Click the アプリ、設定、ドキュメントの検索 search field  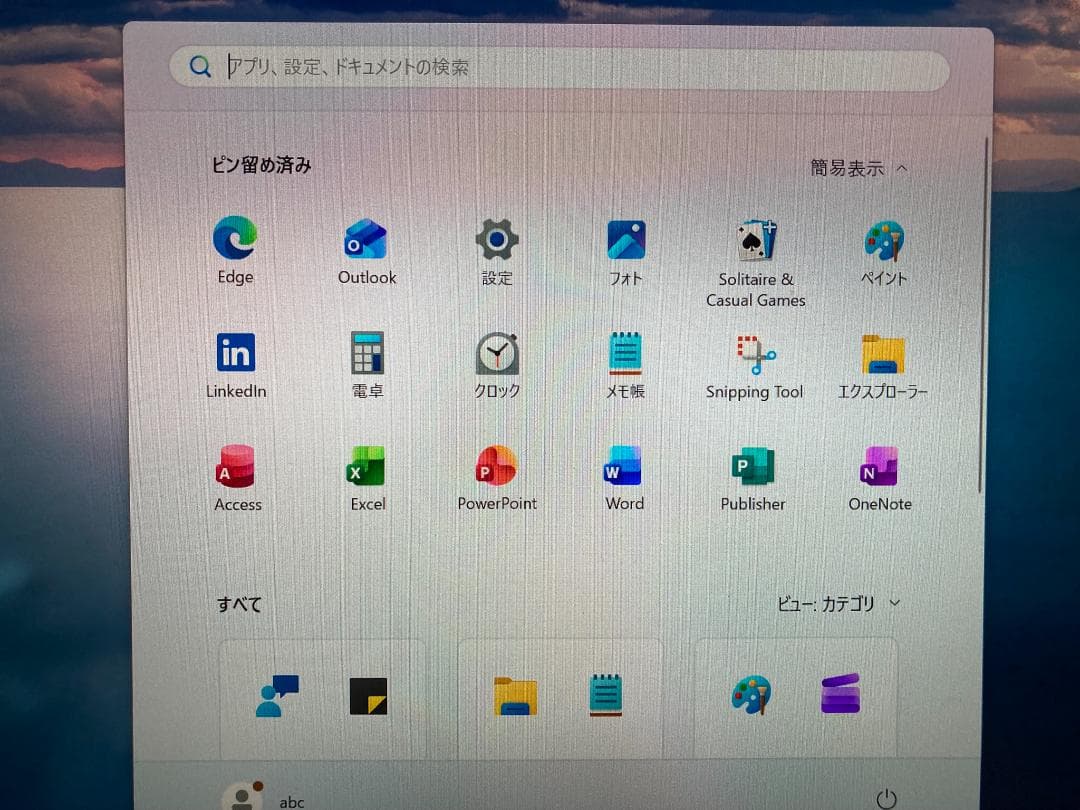tap(559, 68)
